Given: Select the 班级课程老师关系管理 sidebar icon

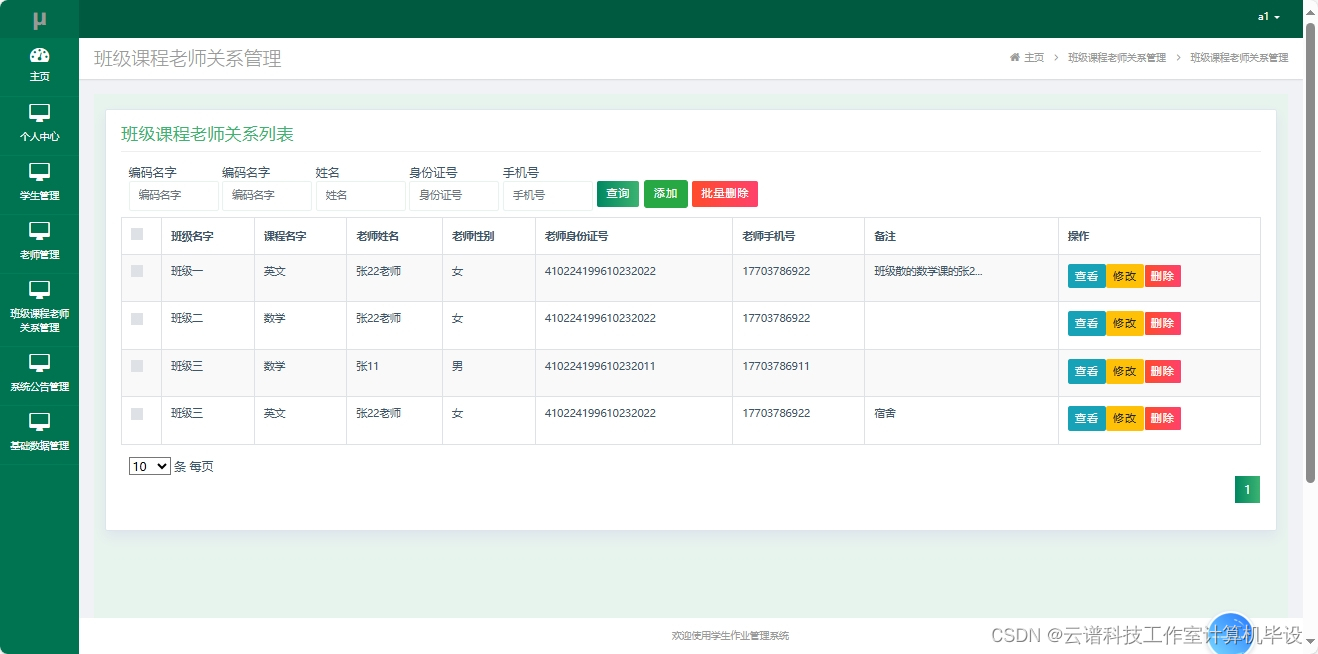Looking at the screenshot, I should pos(39,306).
